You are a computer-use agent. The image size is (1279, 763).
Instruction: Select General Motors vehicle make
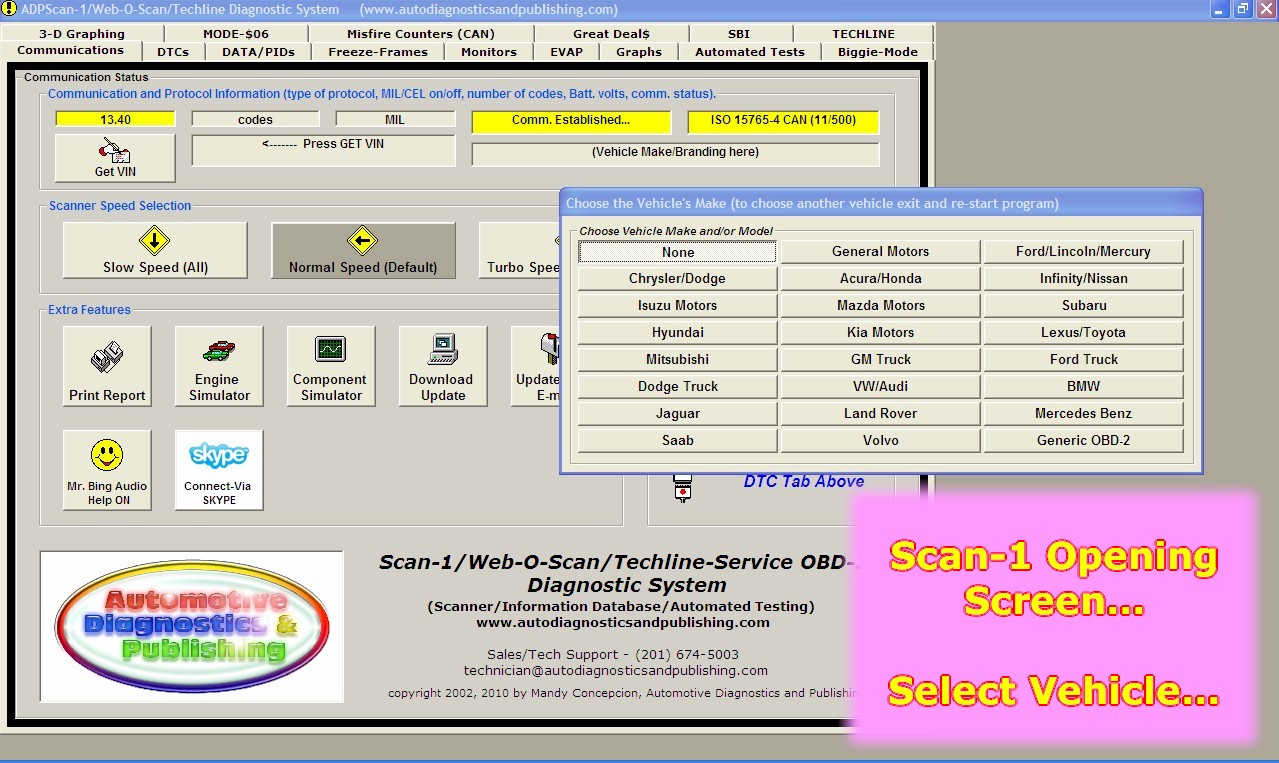881,252
